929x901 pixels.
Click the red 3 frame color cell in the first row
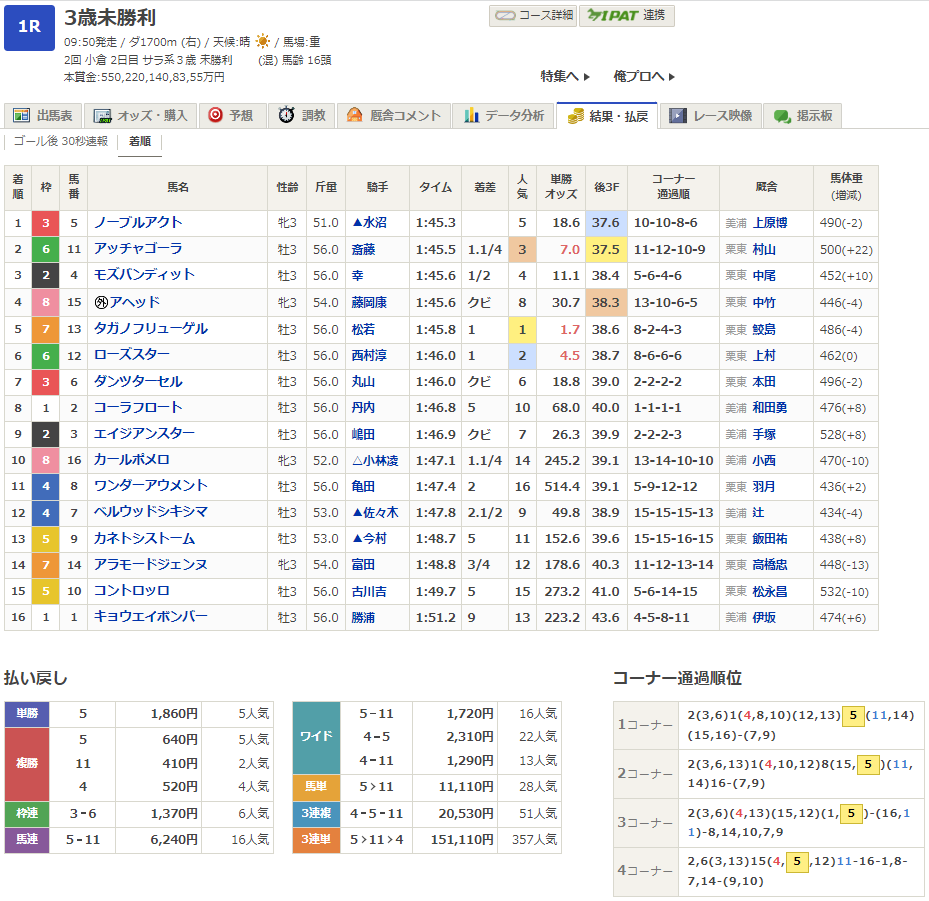(45, 223)
